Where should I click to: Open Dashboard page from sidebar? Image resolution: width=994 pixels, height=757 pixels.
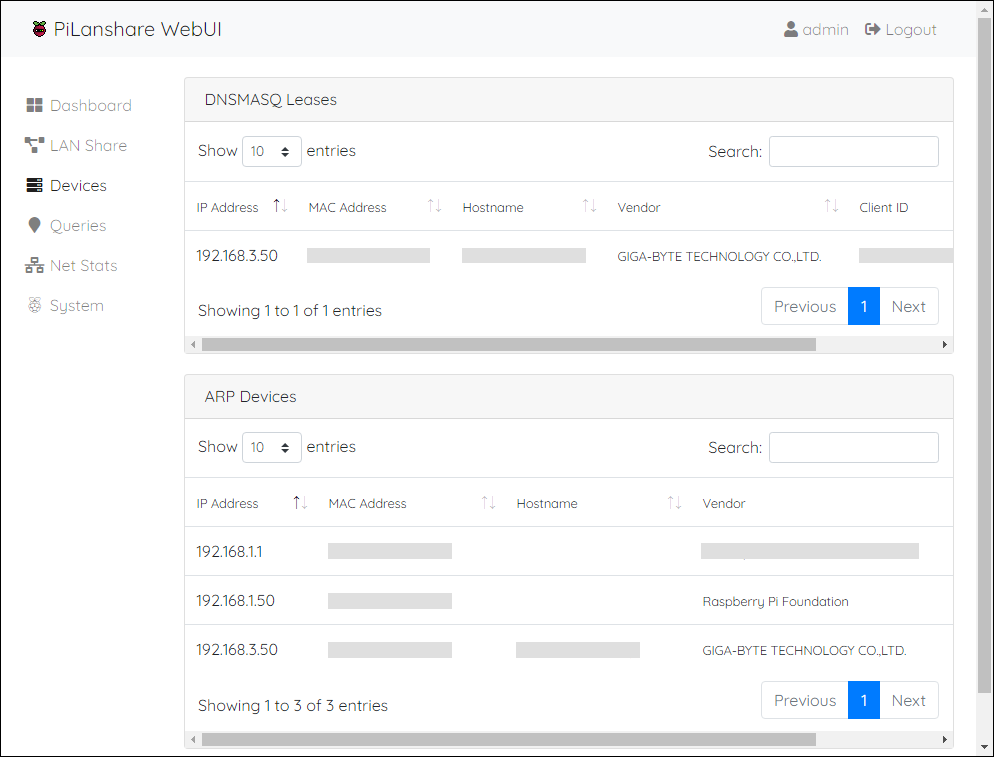(x=79, y=105)
